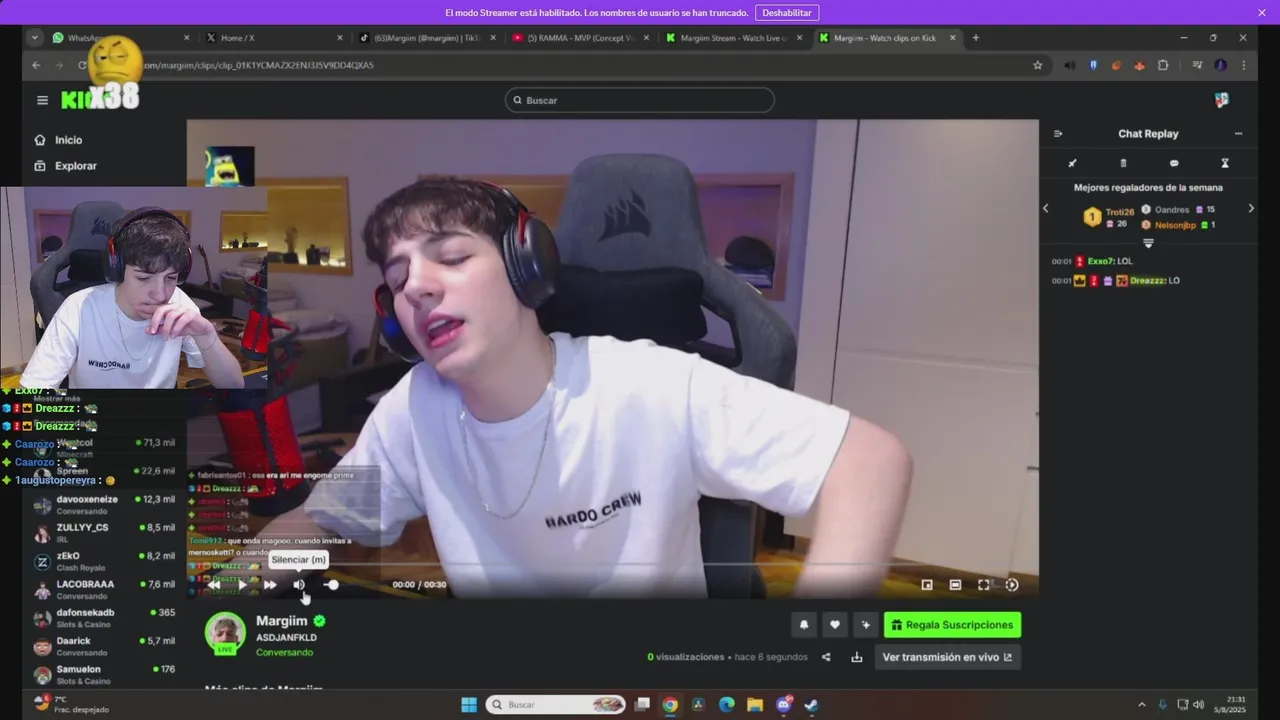Open the profile avatar menu on Kick
The image size is (1280, 720).
[1221, 100]
